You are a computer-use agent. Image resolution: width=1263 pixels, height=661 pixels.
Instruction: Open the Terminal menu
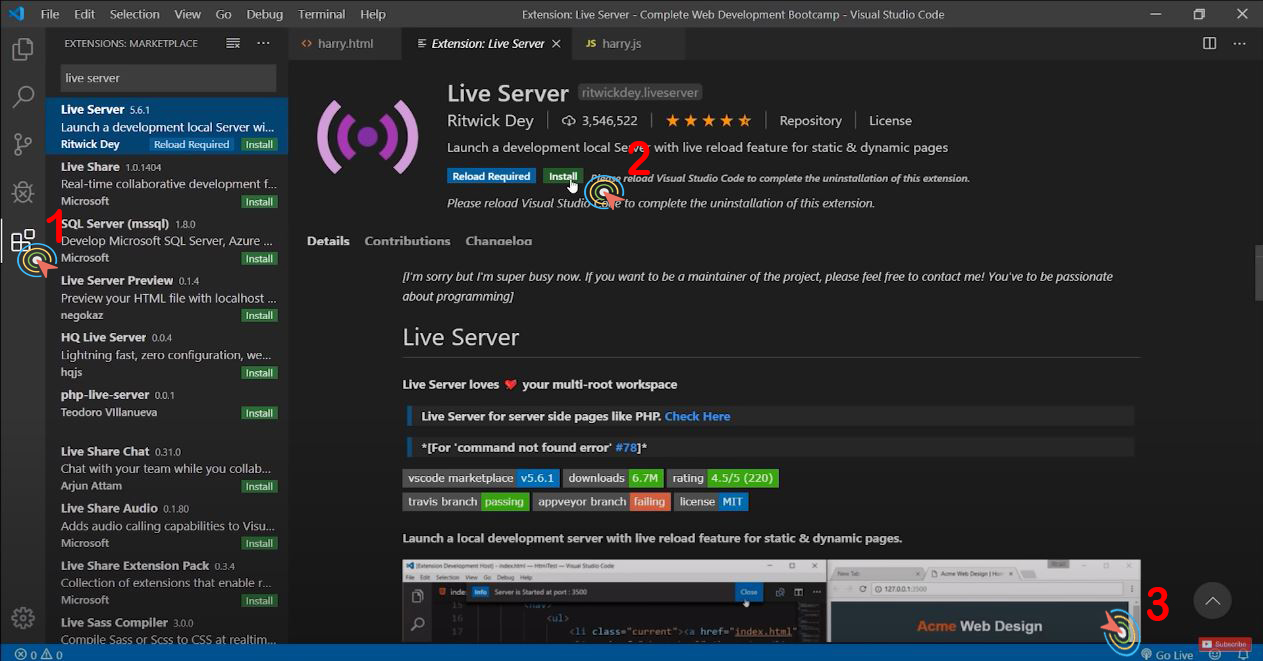321,14
